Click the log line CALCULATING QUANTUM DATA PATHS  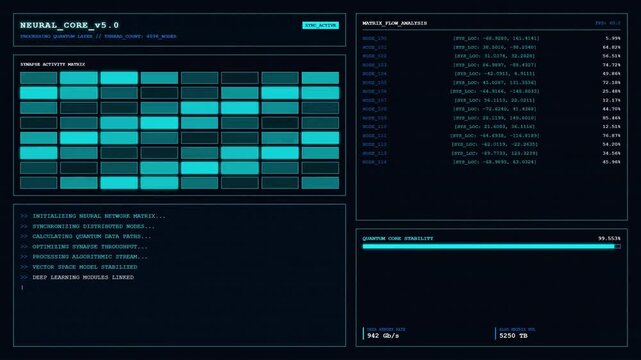(86, 237)
